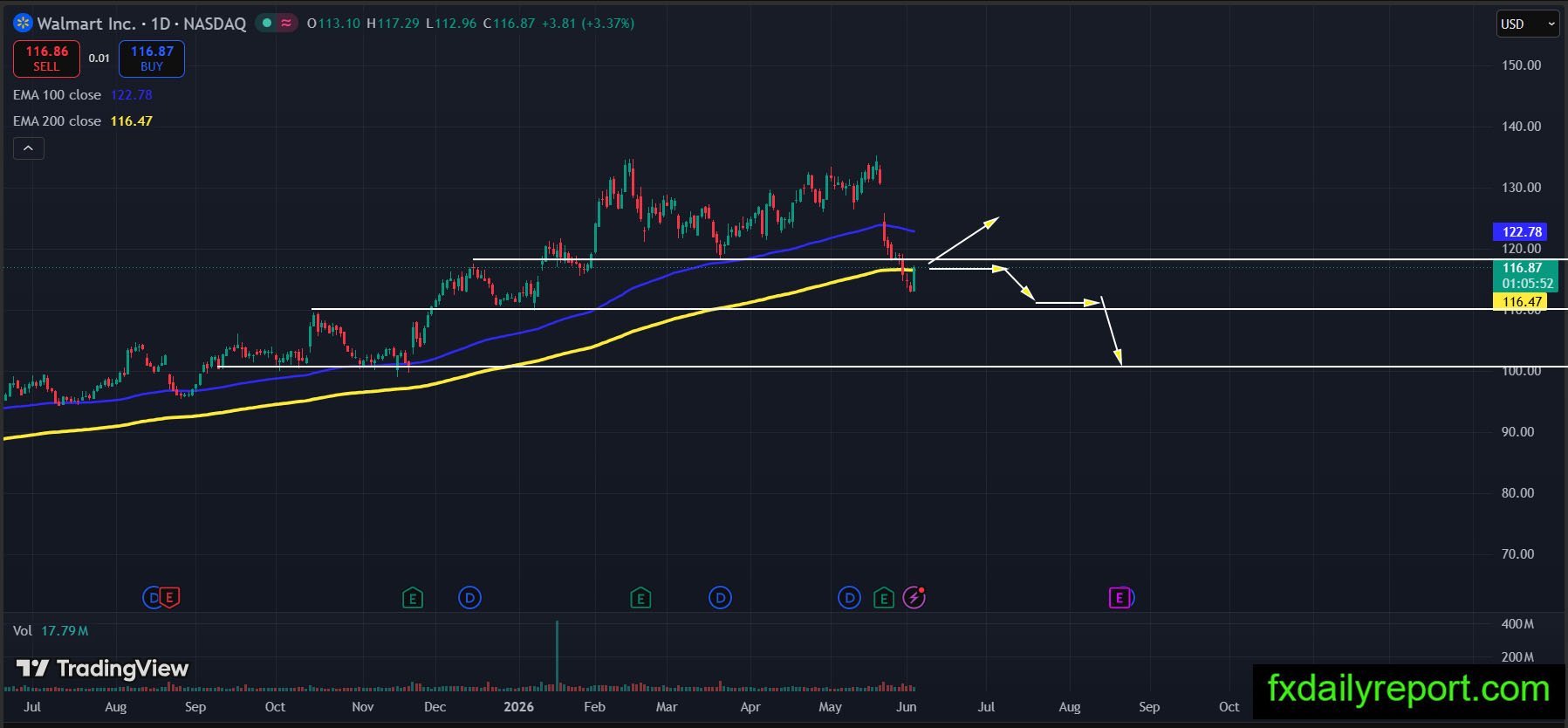This screenshot has height=728, width=1568.
Task: Click the green market status dot
Action: [x=267, y=24]
